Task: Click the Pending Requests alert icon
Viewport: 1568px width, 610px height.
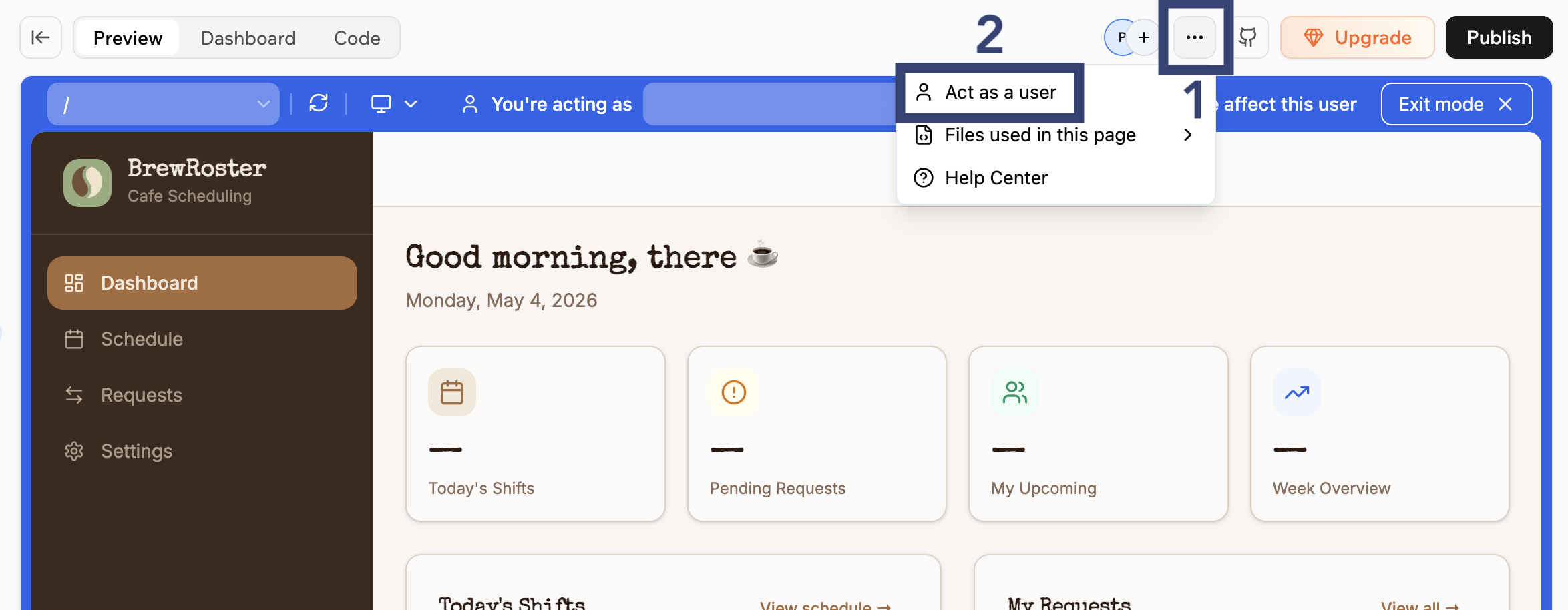Action: 733,392
